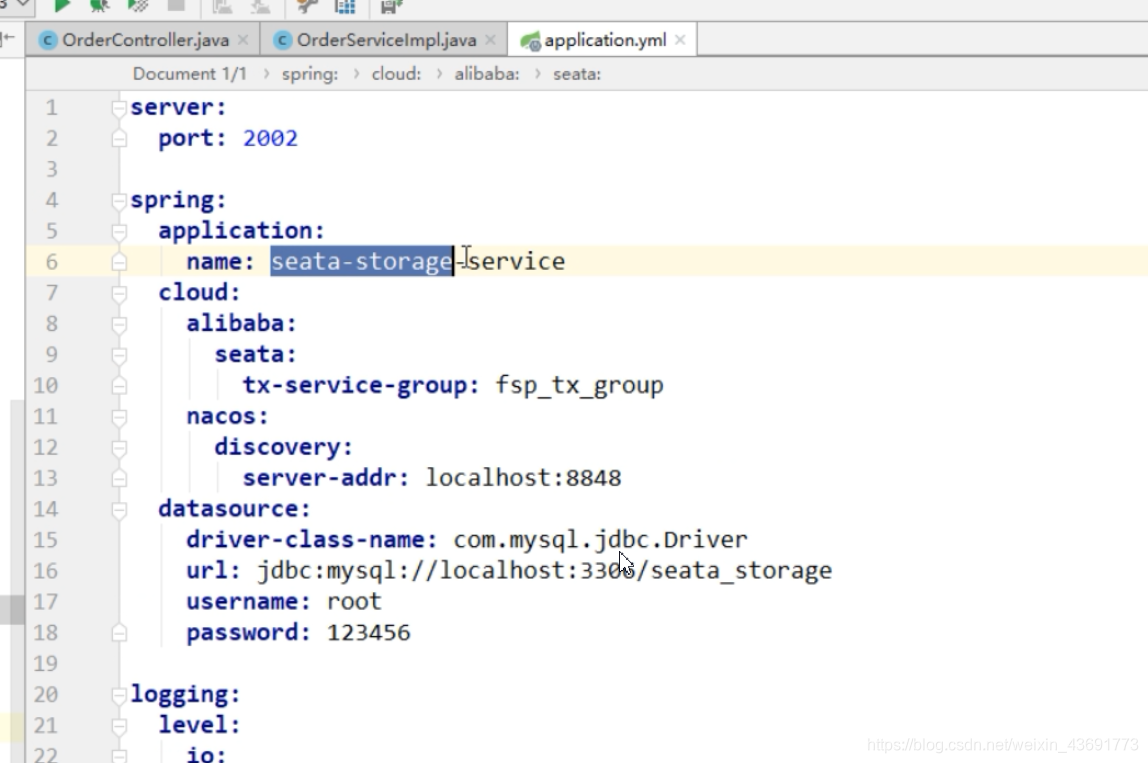This screenshot has height=763, width=1148.
Task: Click 'com.mysql.jdbc.Driver' value
Action: point(600,540)
